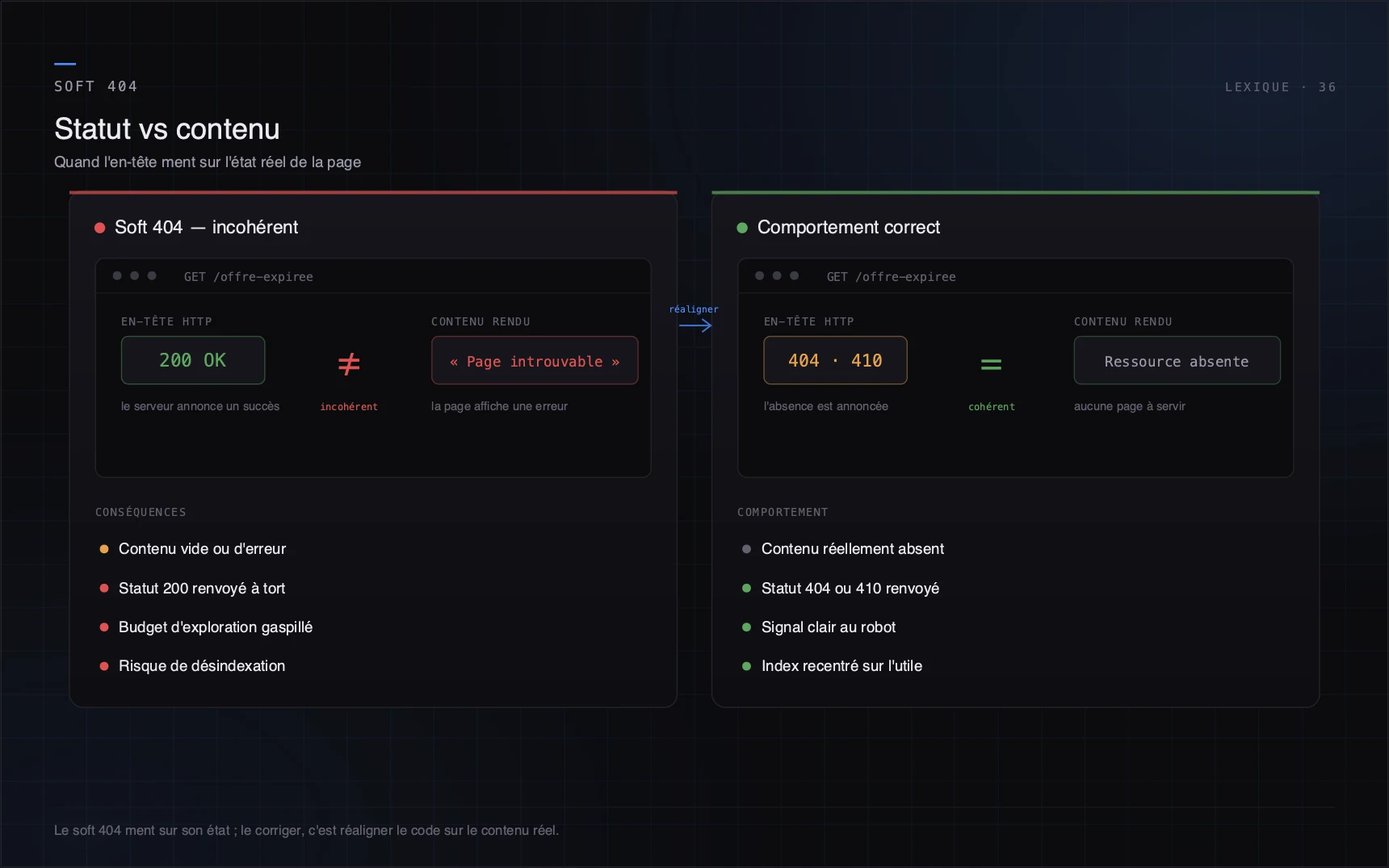1389x868 pixels.
Task: Click the « Page introuvable » content box
Action: click(535, 360)
